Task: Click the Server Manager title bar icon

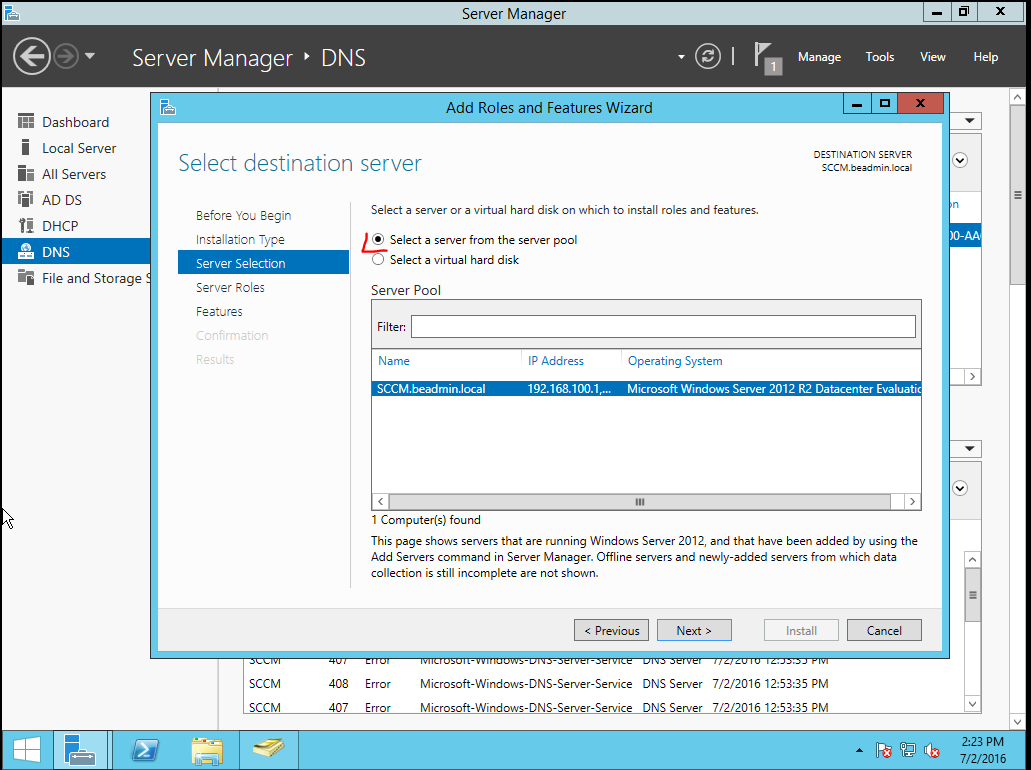Action: [x=12, y=12]
